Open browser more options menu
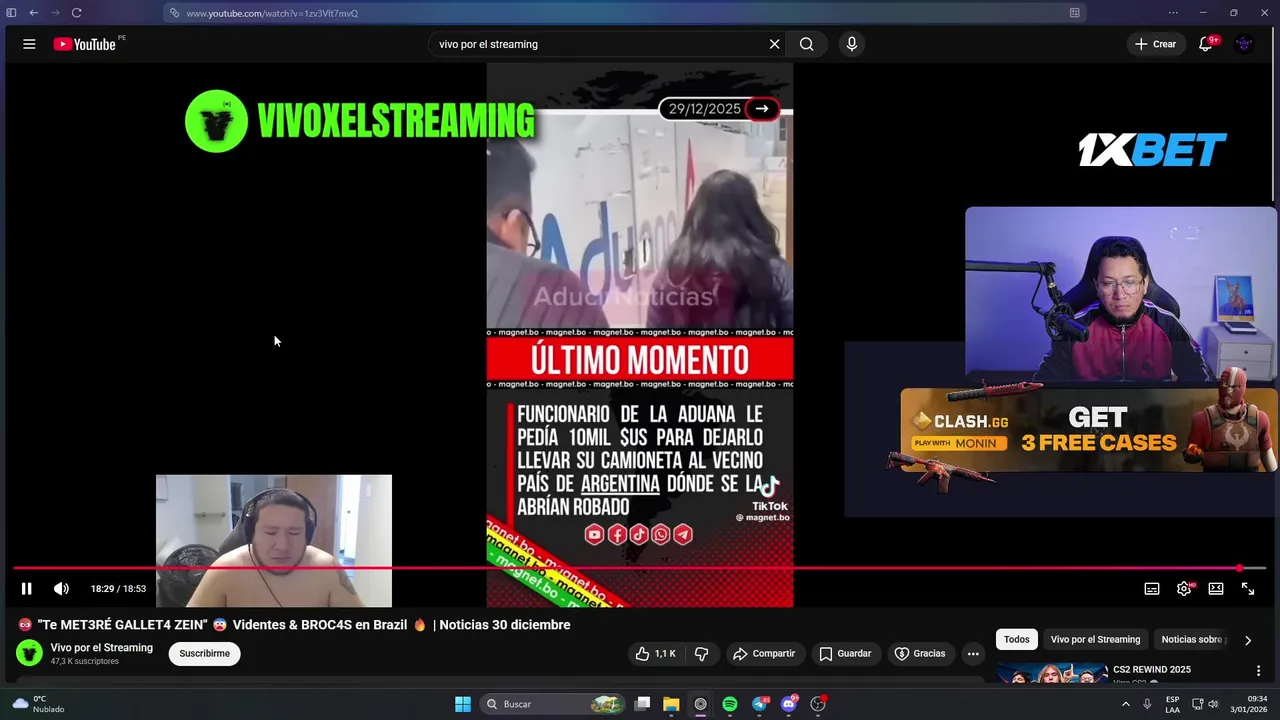The image size is (1280, 720). pos(1173,13)
